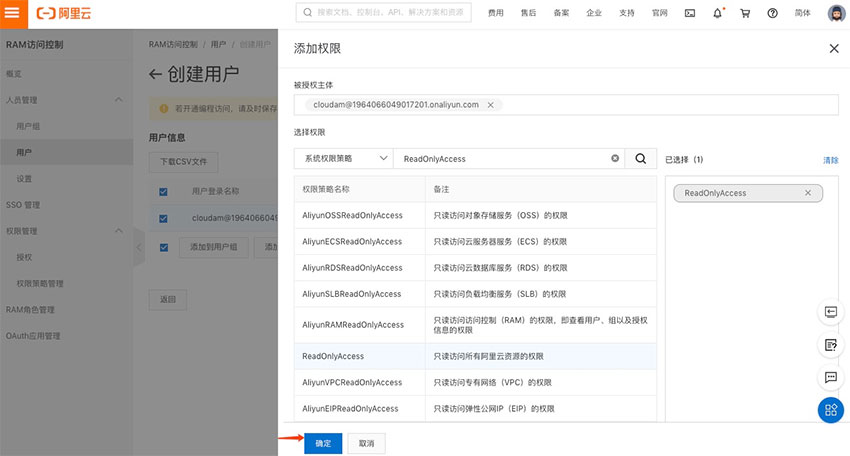Select 用户 in the sidebar
The width and height of the screenshot is (850, 456).
click(x=66, y=152)
